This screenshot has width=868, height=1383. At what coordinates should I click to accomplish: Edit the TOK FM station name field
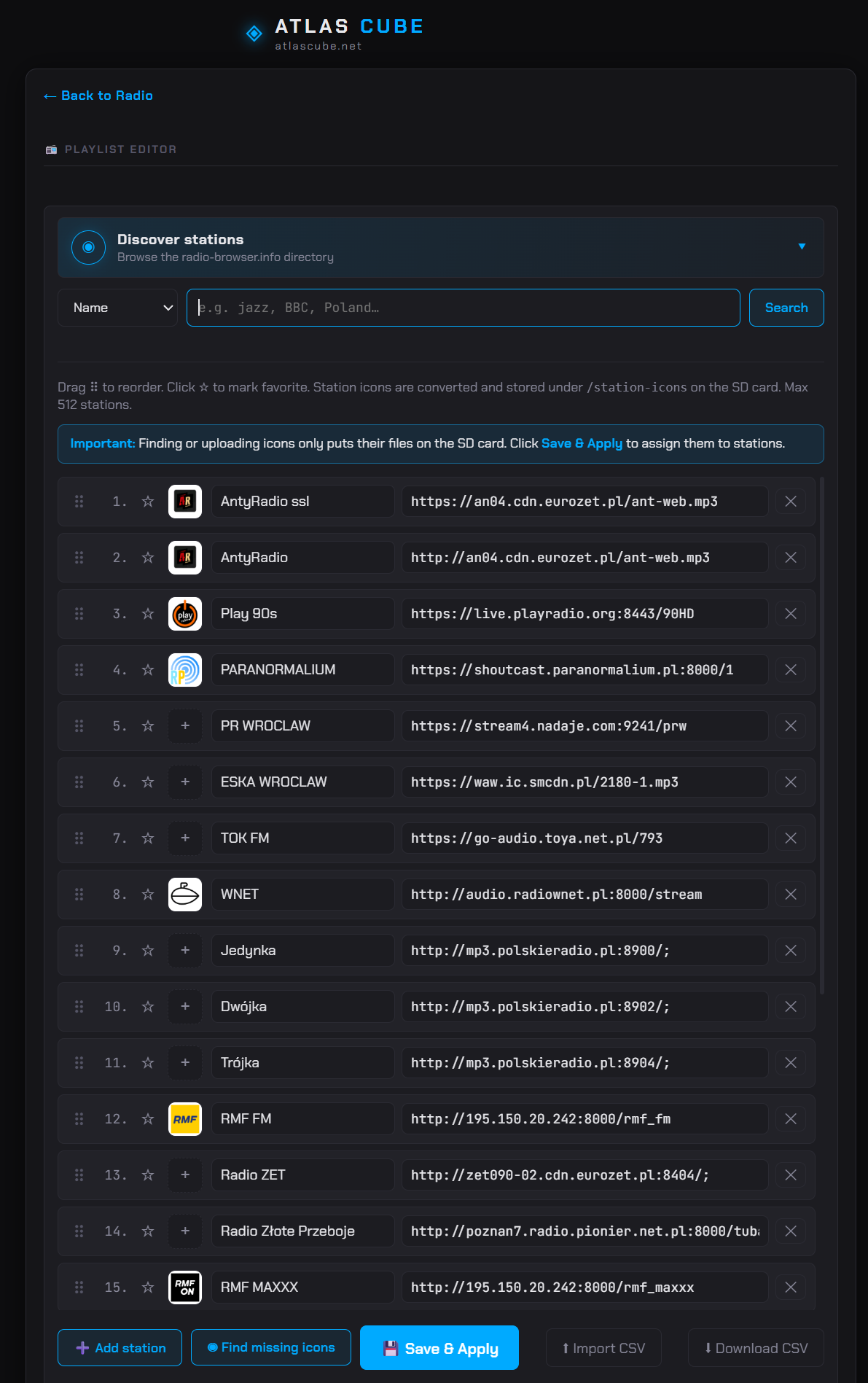coord(303,838)
